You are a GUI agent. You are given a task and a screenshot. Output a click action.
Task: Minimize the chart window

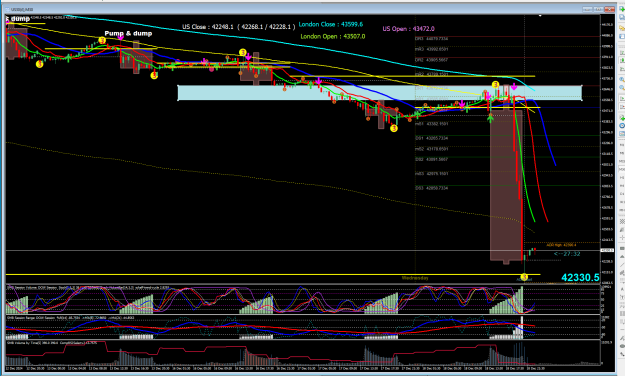(587, 9)
